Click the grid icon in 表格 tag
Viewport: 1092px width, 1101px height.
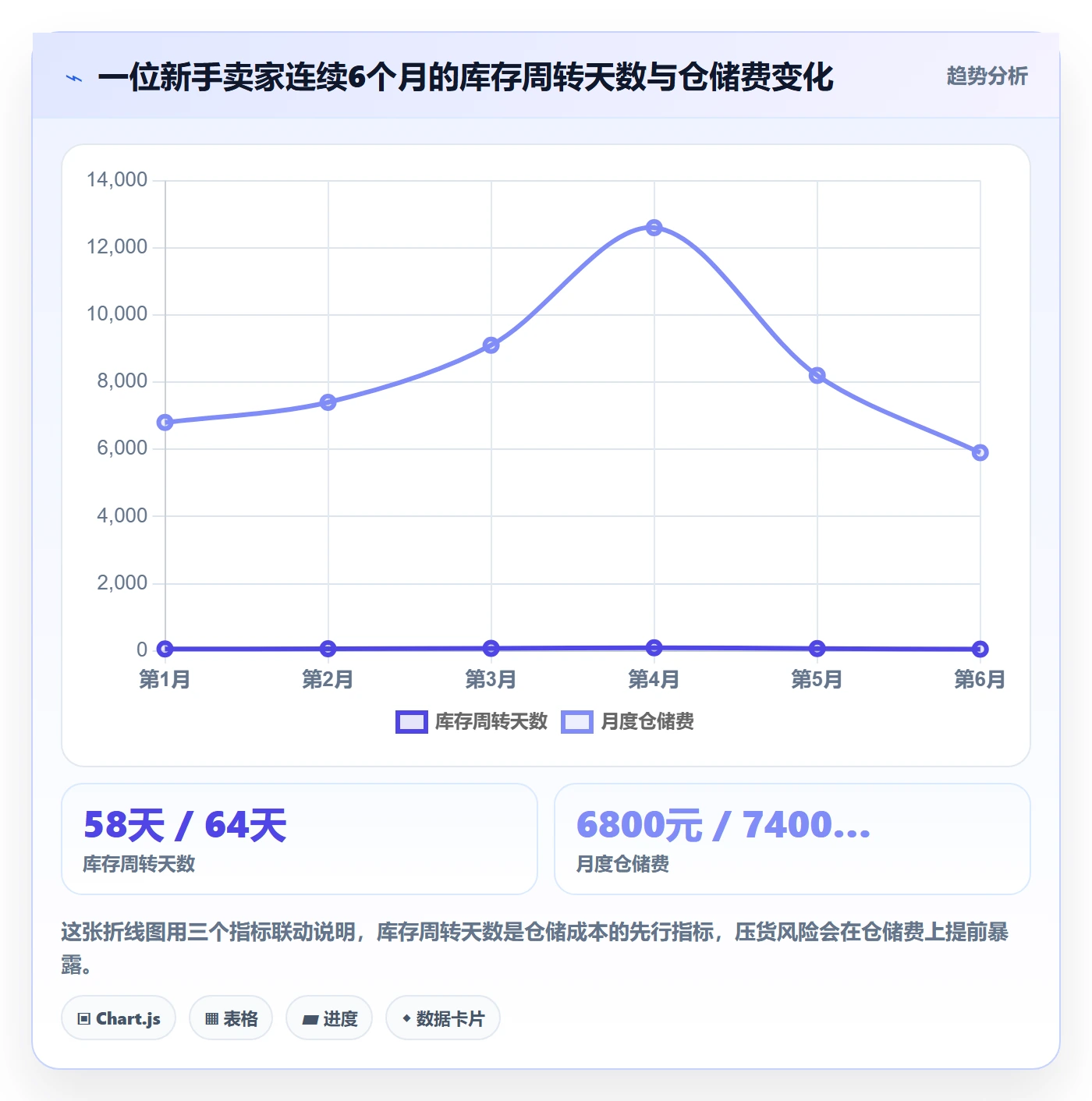(211, 1018)
